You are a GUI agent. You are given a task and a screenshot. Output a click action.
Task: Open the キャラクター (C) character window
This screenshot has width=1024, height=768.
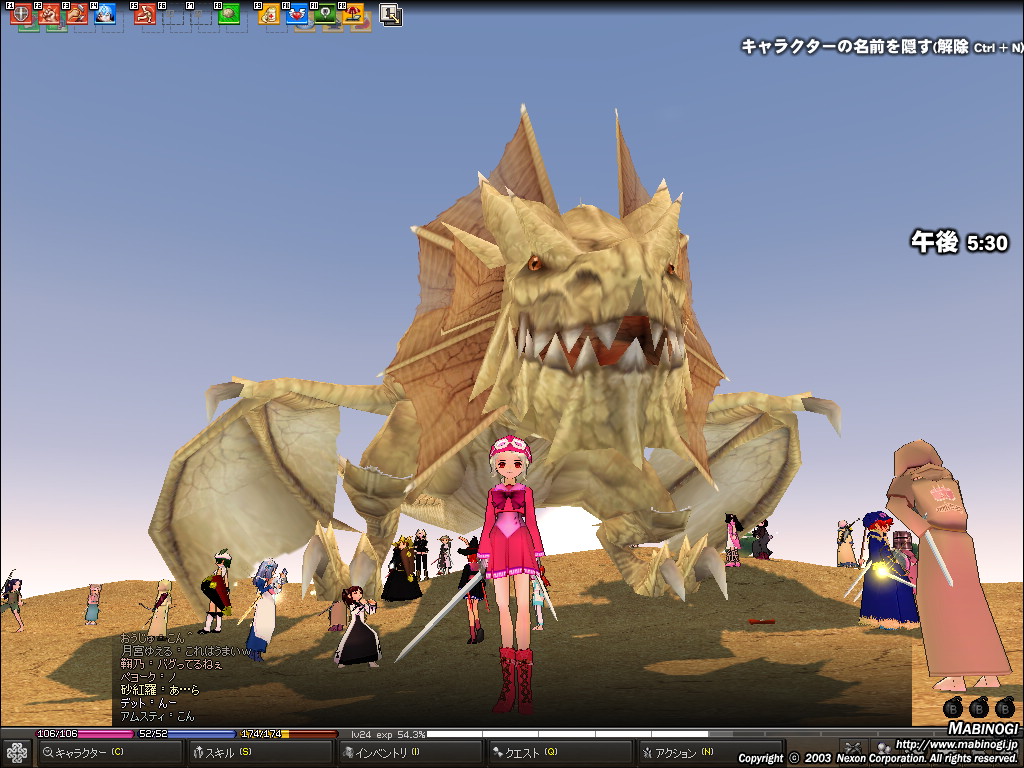109,752
